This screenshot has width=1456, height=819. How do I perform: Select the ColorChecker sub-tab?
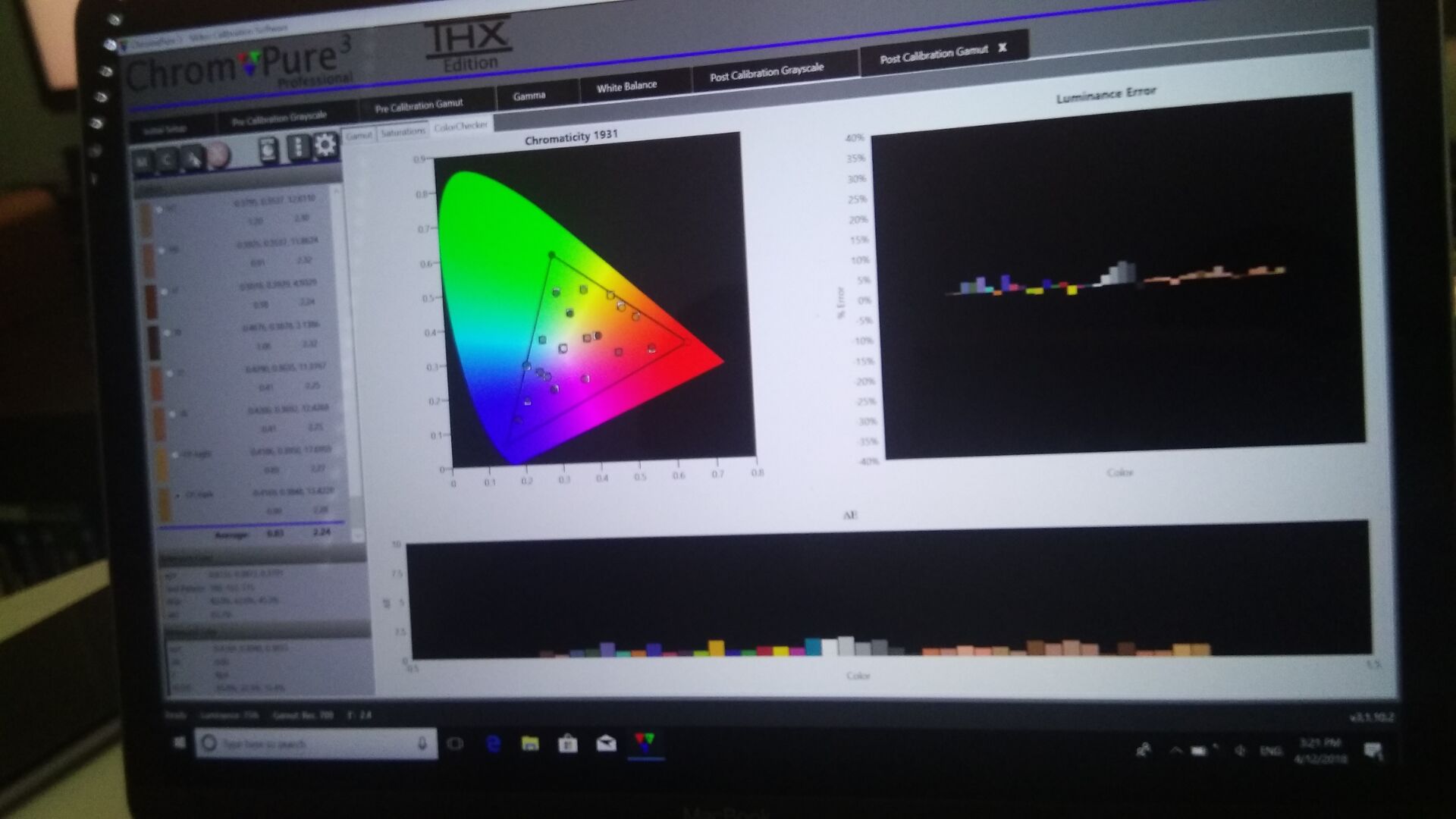pos(460,126)
